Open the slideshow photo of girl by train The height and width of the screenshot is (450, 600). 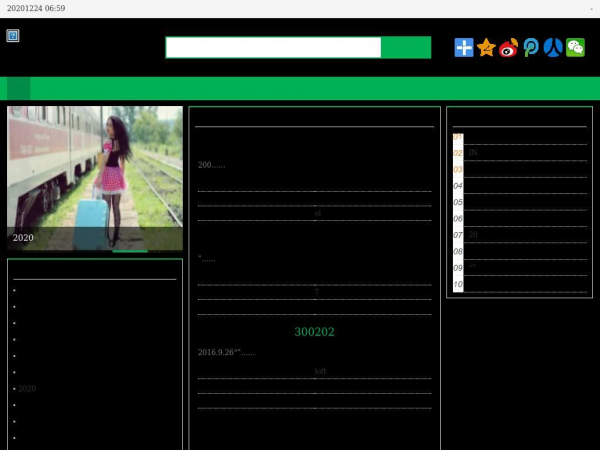(x=95, y=178)
